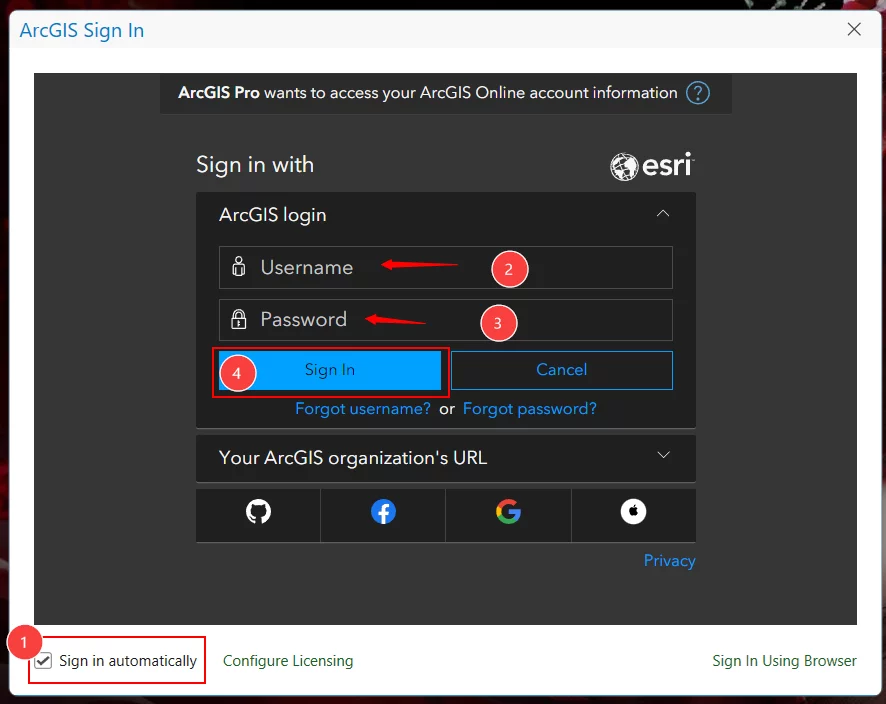The height and width of the screenshot is (704, 886).
Task: Collapse the ArcGIS login section
Action: coord(663,214)
